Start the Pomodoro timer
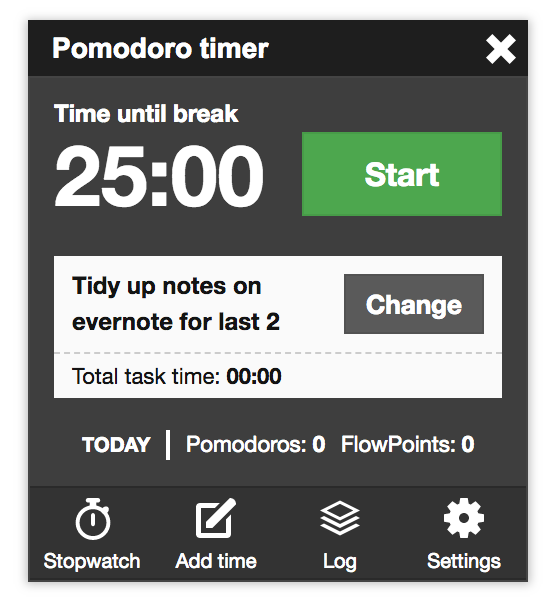The width and height of the screenshot is (558, 608). (x=402, y=174)
